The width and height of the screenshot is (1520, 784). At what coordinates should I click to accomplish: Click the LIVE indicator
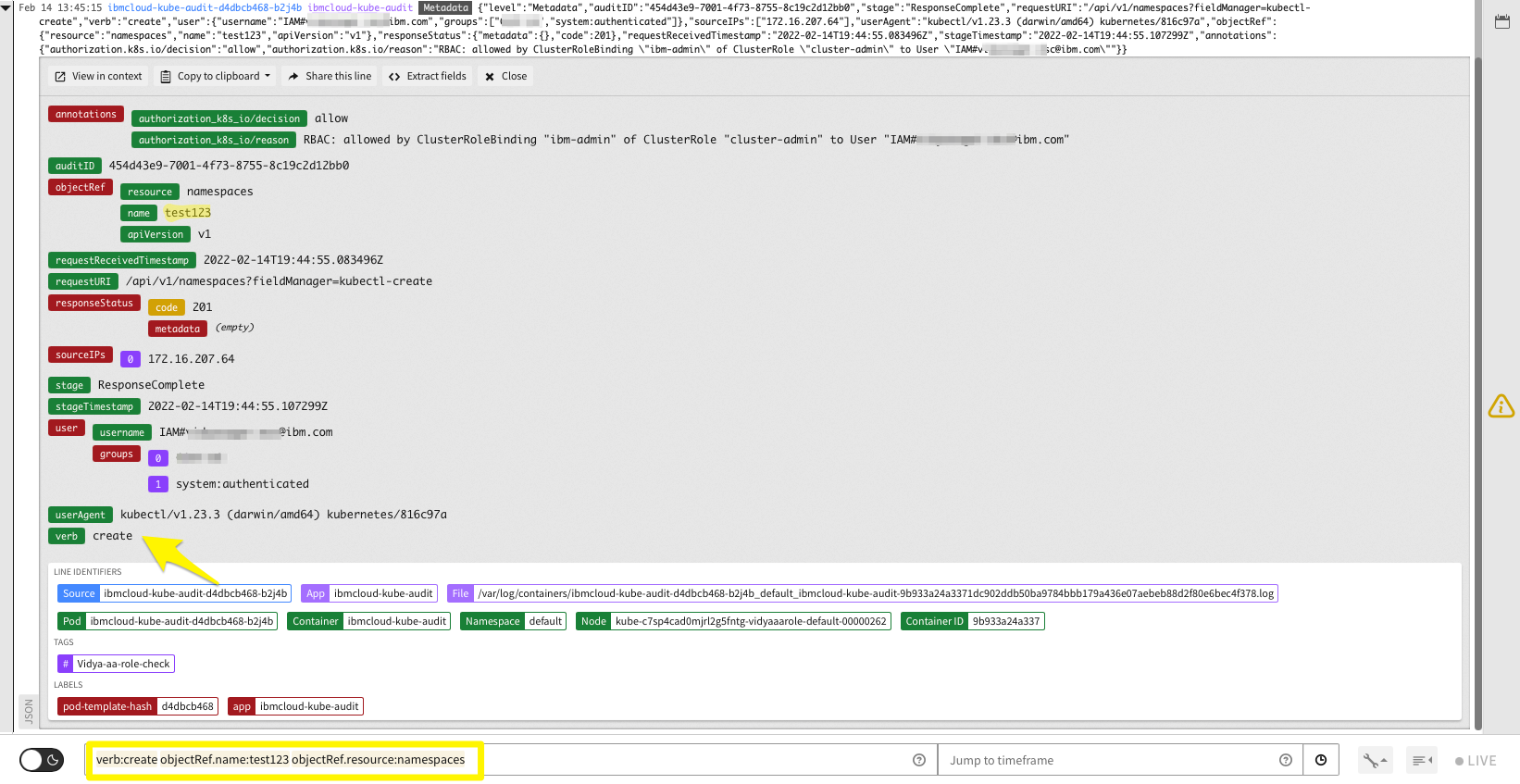coord(1475,761)
